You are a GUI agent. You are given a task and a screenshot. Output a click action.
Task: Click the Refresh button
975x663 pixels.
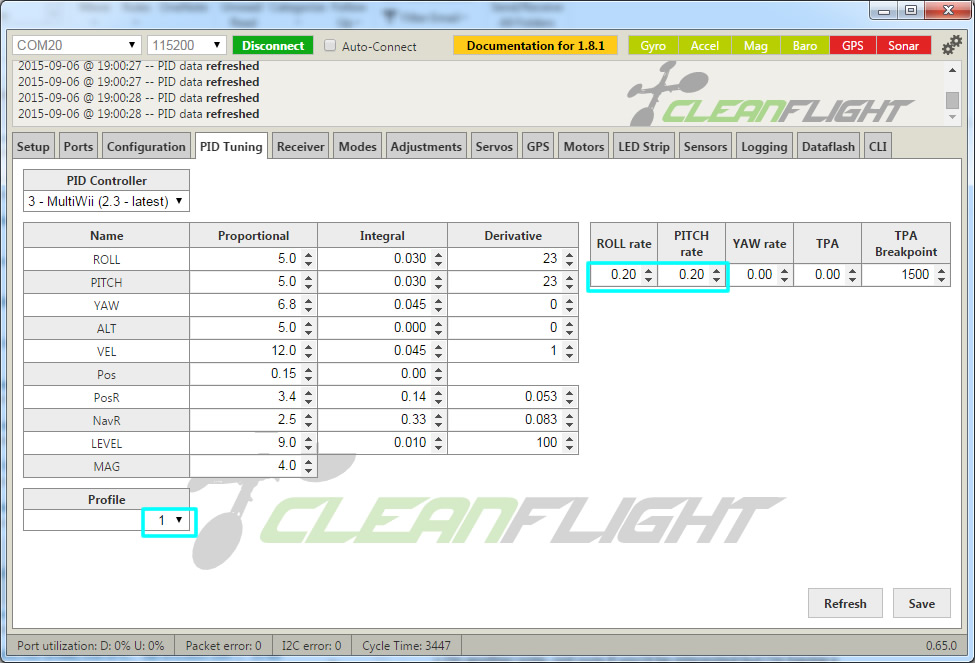(x=845, y=603)
